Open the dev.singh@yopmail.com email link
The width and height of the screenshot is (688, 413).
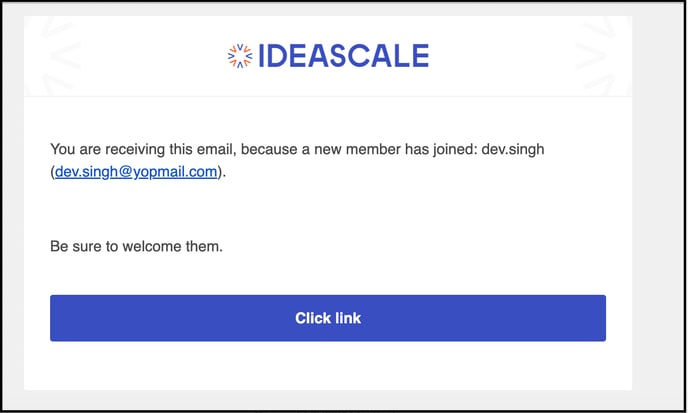pos(136,172)
